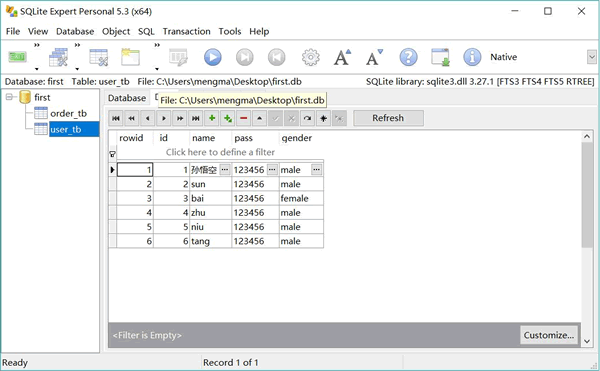This screenshot has width=600, height=371.
Task: Click the greyed checkmark post button
Action: pyautogui.click(x=276, y=118)
